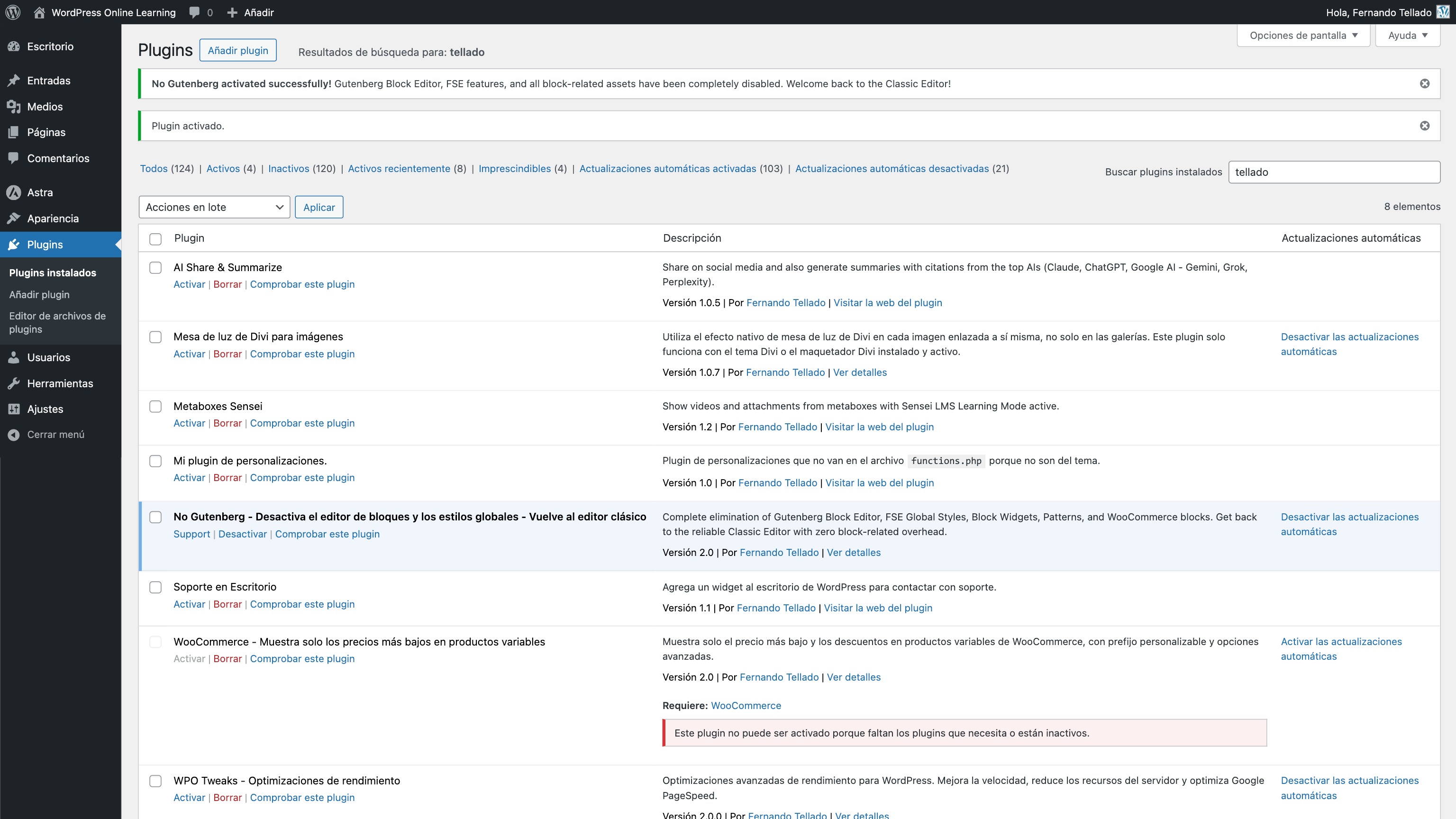Viewport: 1456px width, 819px height.
Task: Toggle the select-all plugins checkbox in header
Action: [155, 238]
